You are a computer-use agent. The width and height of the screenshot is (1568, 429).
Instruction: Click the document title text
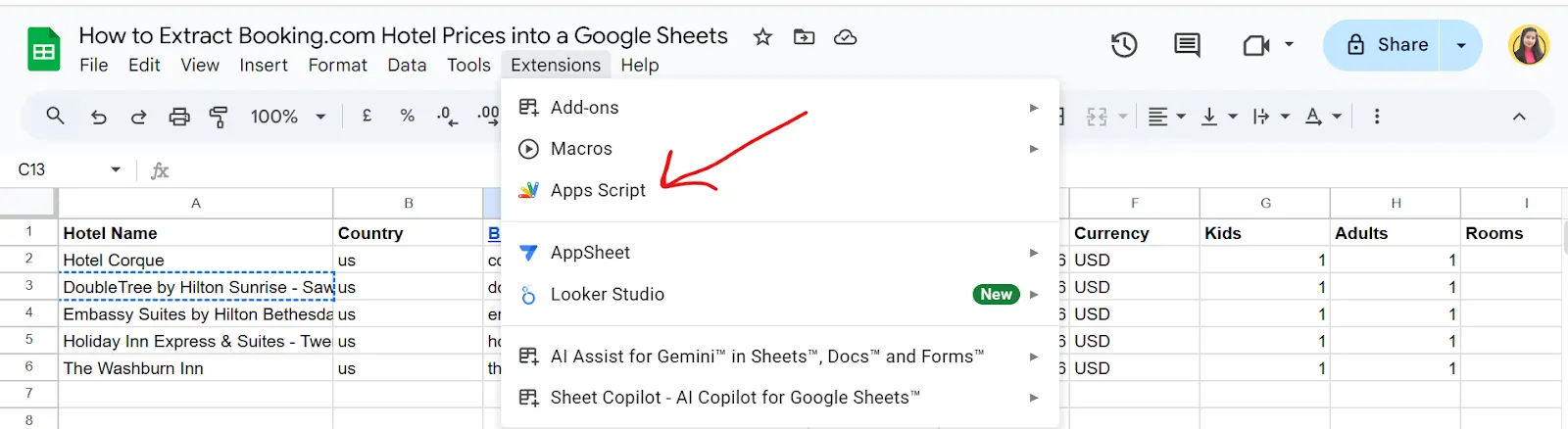click(x=403, y=36)
